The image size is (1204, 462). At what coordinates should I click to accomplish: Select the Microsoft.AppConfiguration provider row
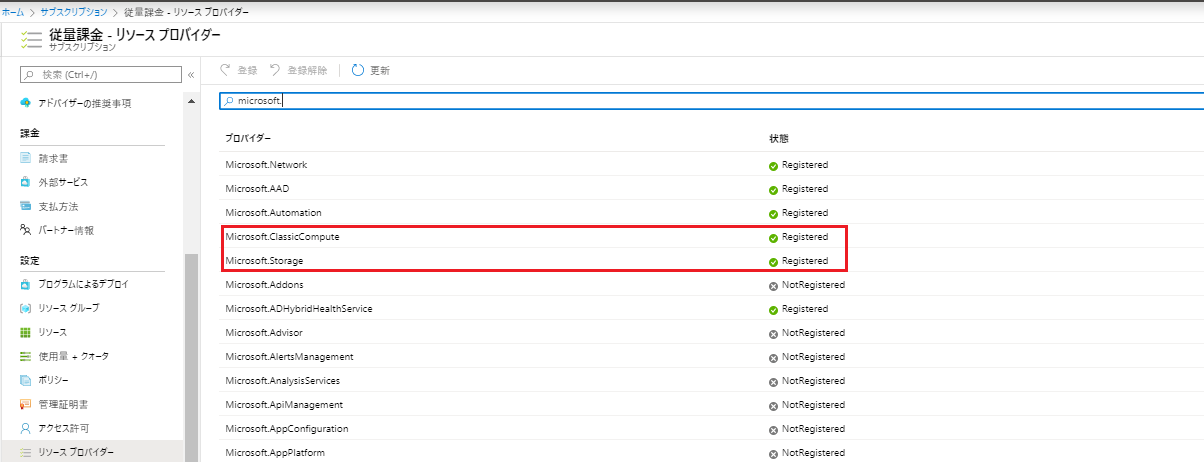click(712, 428)
